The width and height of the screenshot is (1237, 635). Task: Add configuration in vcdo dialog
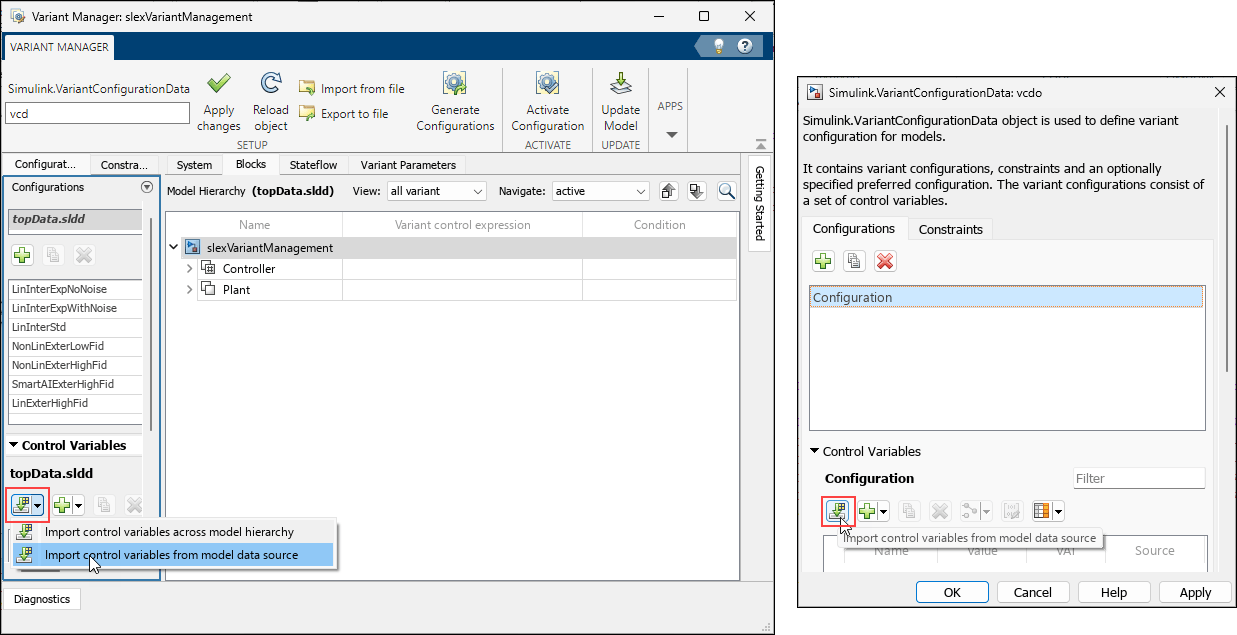(823, 261)
